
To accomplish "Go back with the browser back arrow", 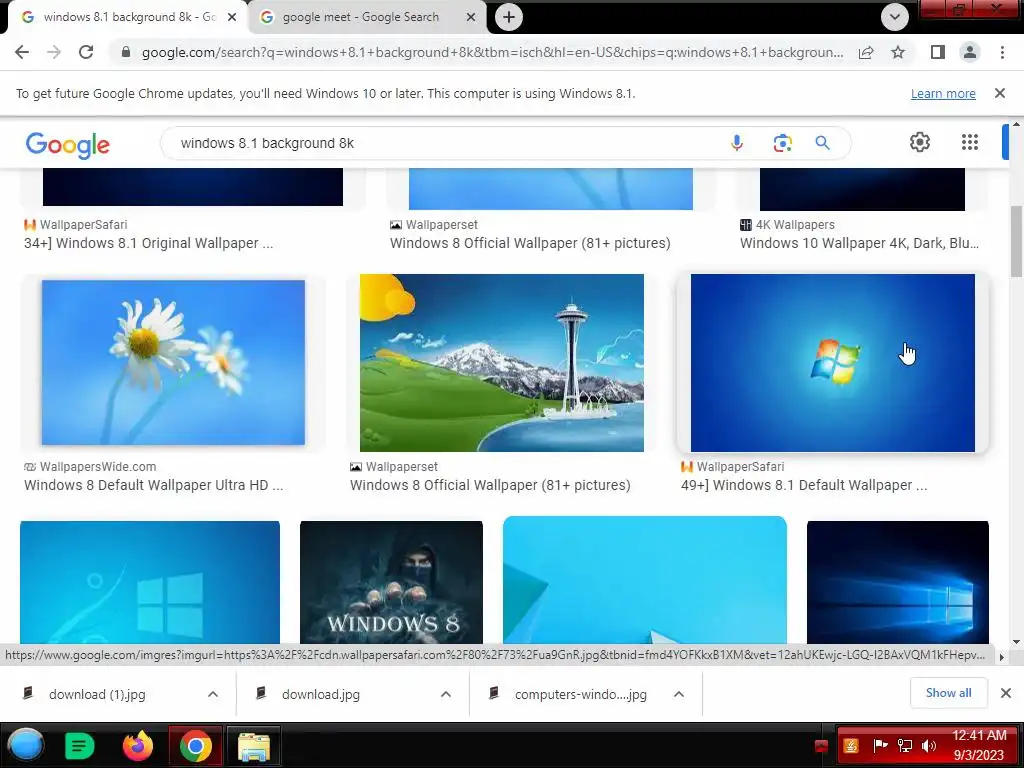I will (x=22, y=52).
